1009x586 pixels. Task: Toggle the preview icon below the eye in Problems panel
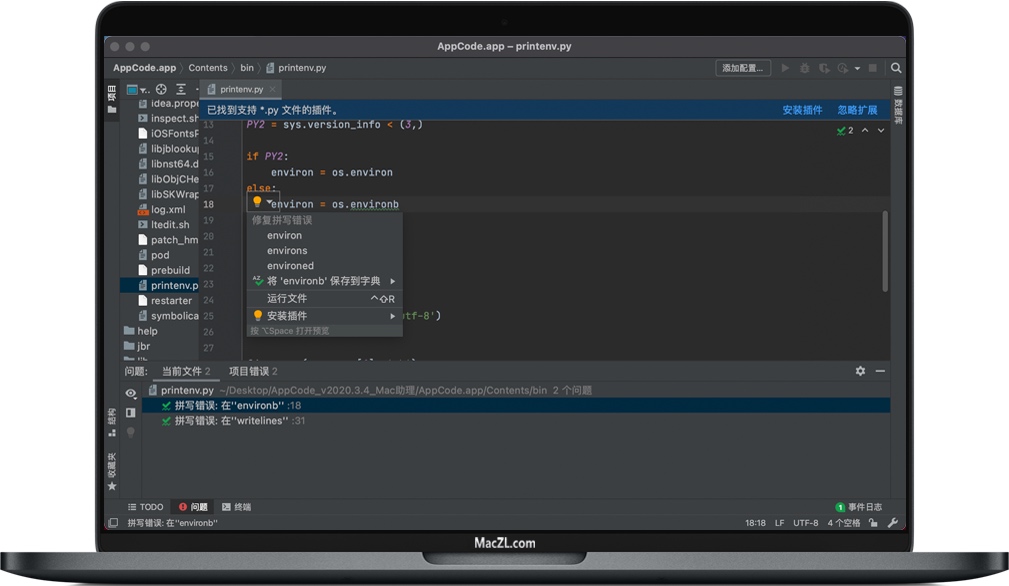(x=131, y=411)
